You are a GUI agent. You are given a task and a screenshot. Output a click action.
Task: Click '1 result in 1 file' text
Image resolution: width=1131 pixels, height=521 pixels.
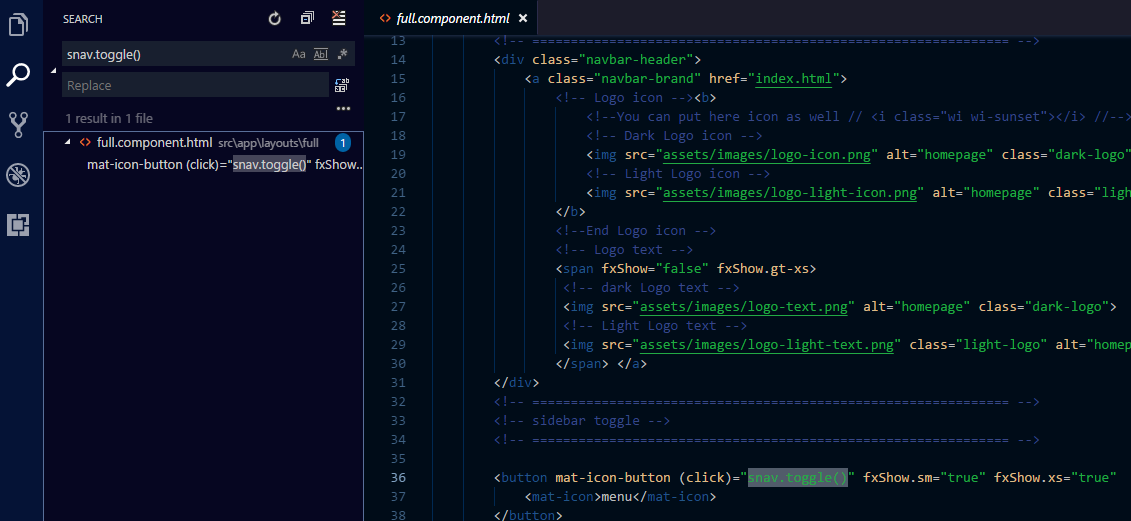click(109, 118)
